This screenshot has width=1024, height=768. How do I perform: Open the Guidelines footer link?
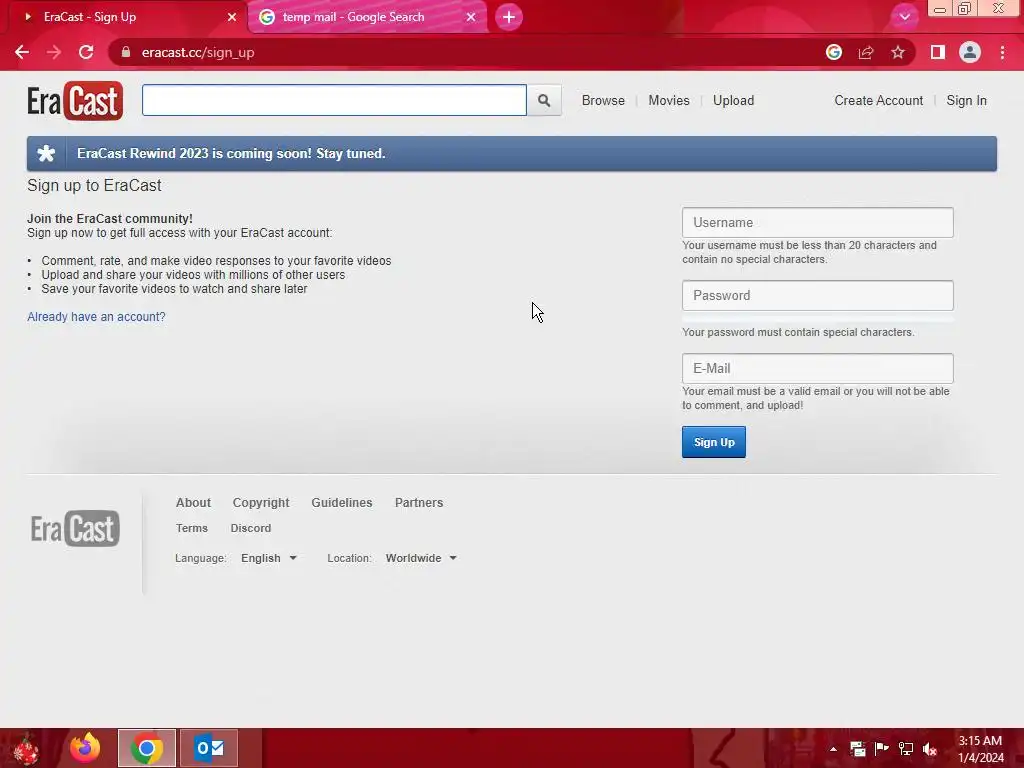342,503
